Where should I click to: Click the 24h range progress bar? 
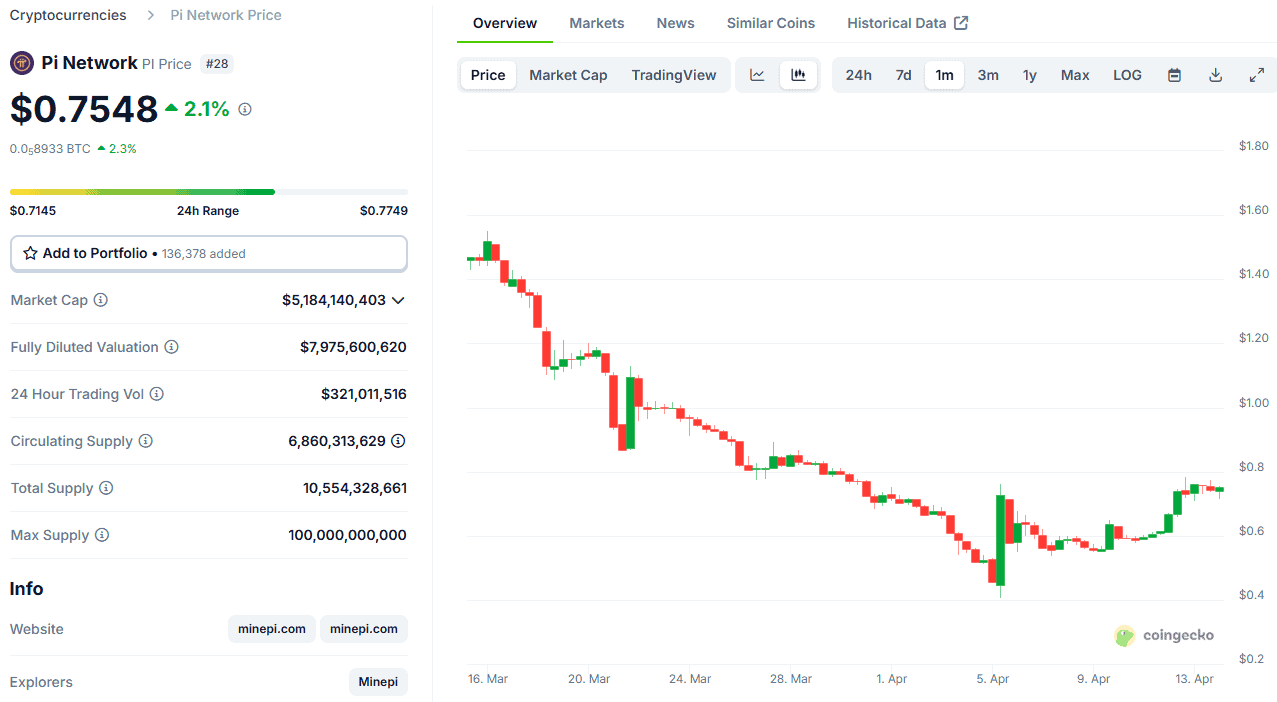pos(209,192)
